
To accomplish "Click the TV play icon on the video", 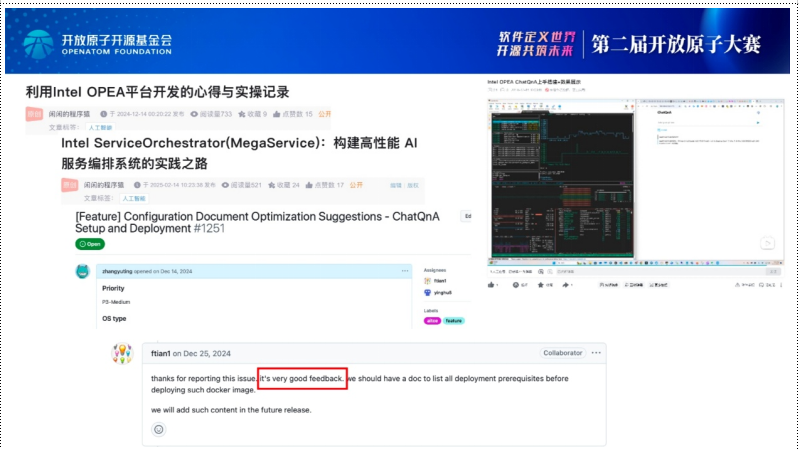I will point(767,244).
